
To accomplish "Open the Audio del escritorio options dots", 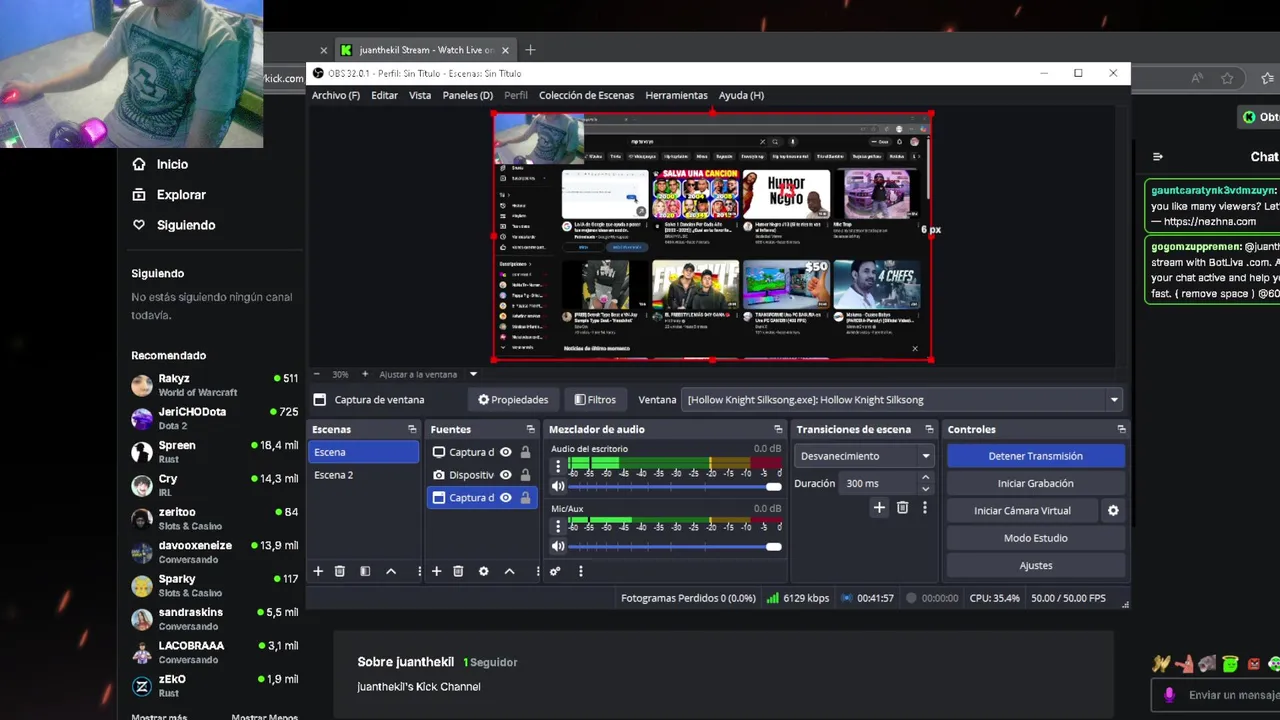I will coord(558,467).
